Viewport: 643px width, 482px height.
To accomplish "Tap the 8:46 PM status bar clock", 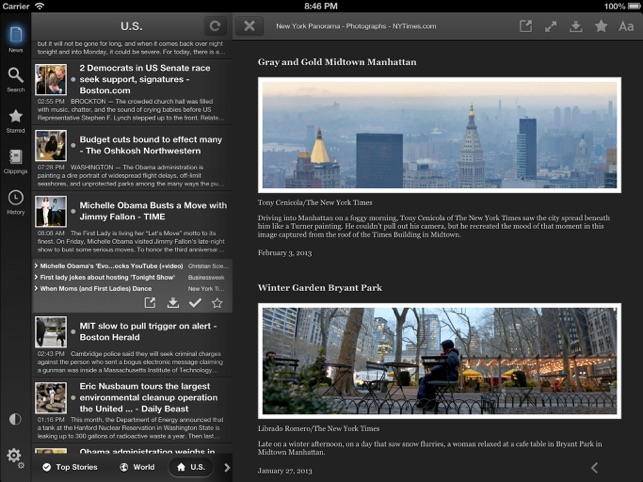I will pyautogui.click(x=321, y=6).
